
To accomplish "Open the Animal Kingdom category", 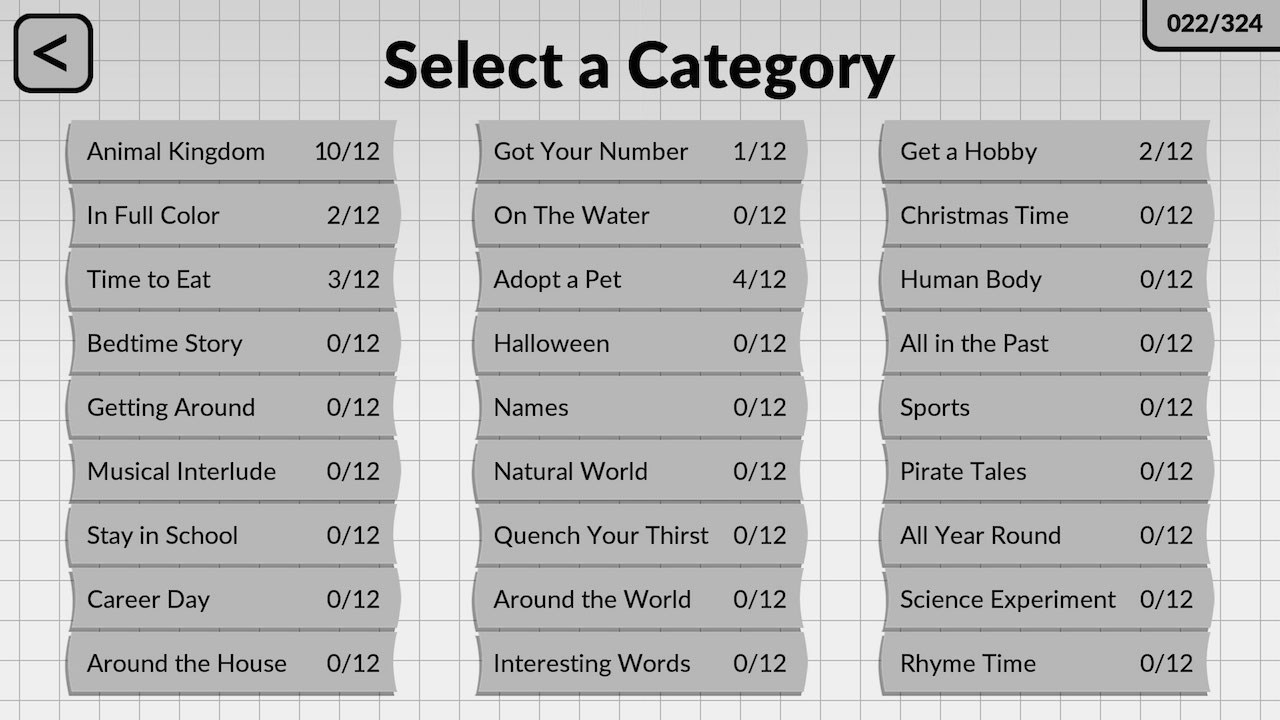I will tap(232, 152).
